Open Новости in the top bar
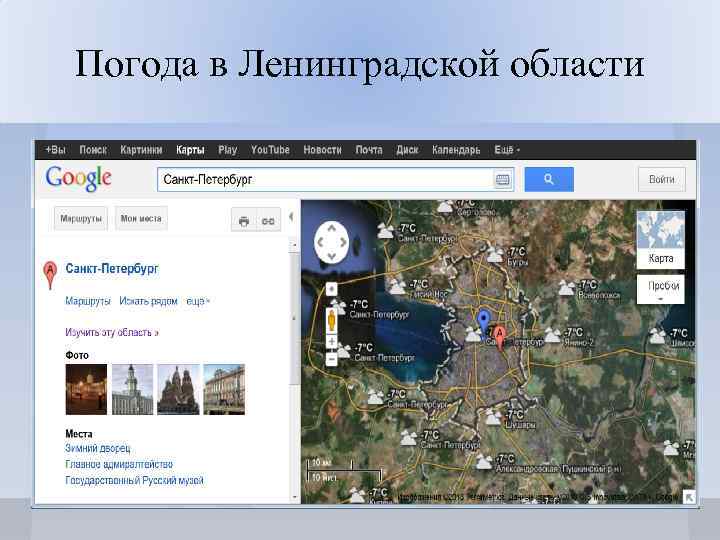Image resolution: width=720 pixels, height=540 pixels. click(x=322, y=150)
